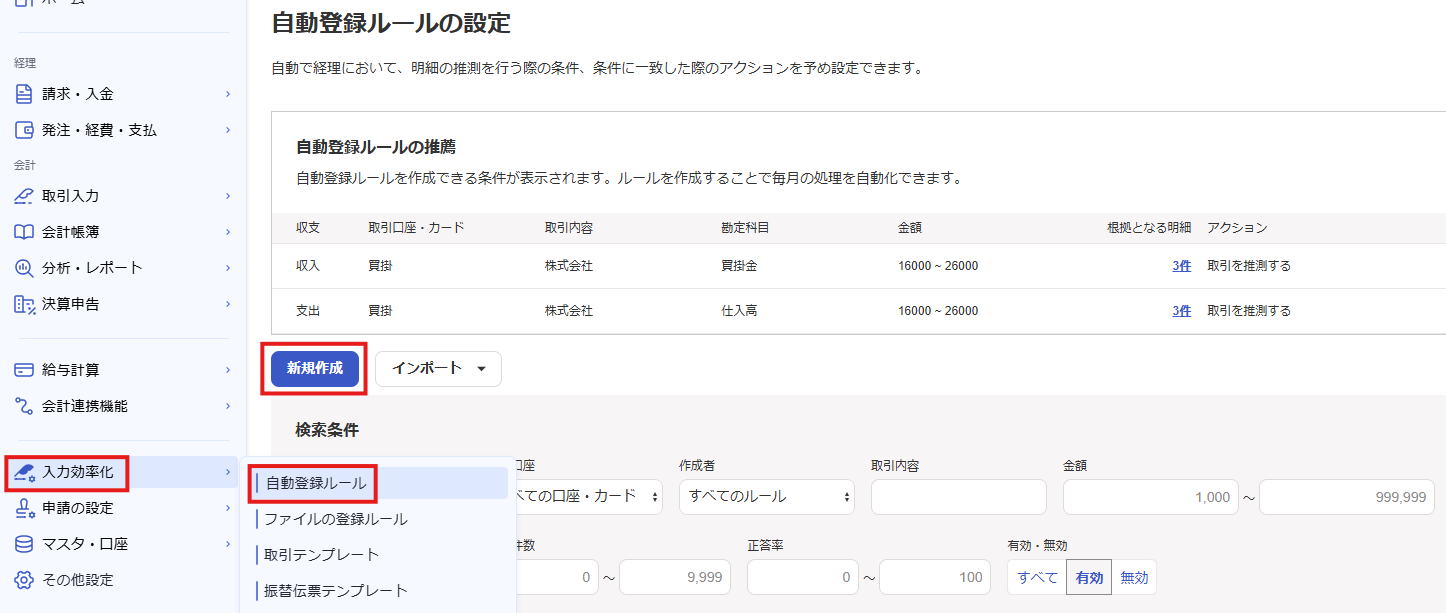1446x613 pixels.
Task: Select the 無効 status filter option
Action: point(1134,577)
